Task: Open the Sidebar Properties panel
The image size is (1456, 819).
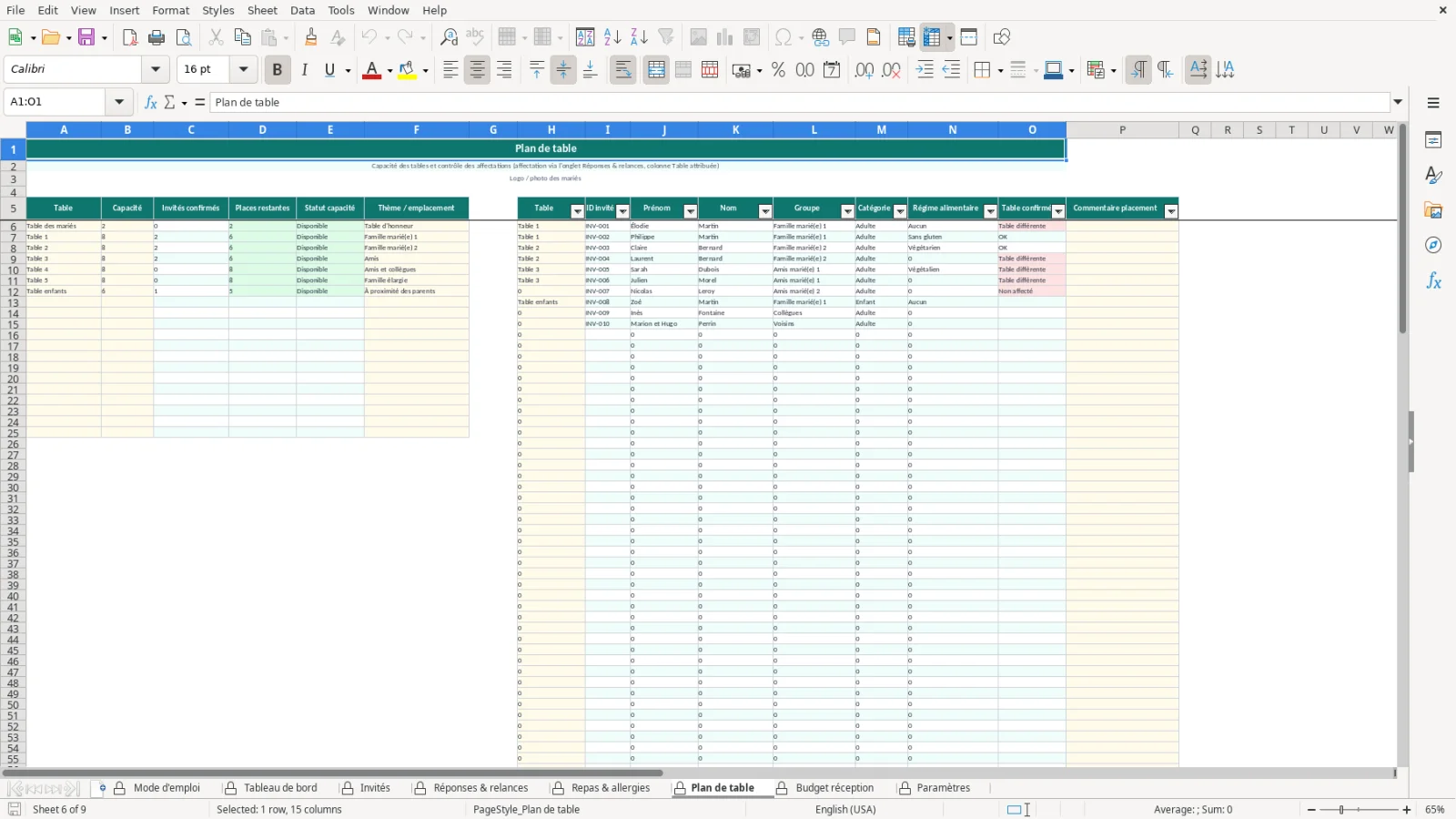Action: pos(1433,140)
